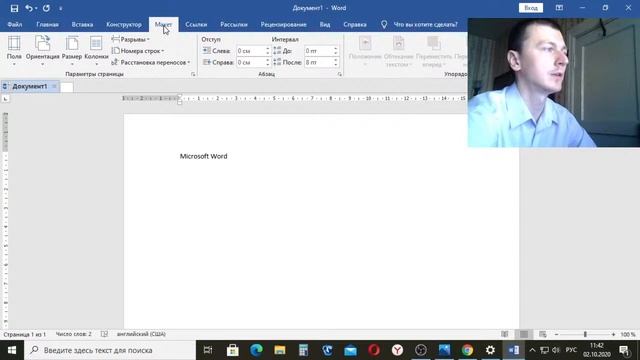Viewport: 640px width, 360px height.
Task: Open the Ссылки tab
Action: point(196,24)
